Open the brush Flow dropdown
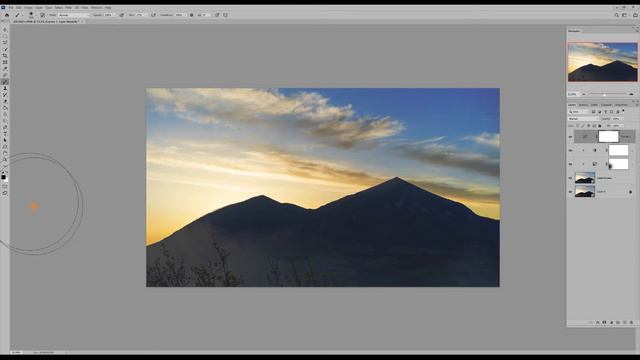The height and width of the screenshot is (360, 640). point(140,15)
